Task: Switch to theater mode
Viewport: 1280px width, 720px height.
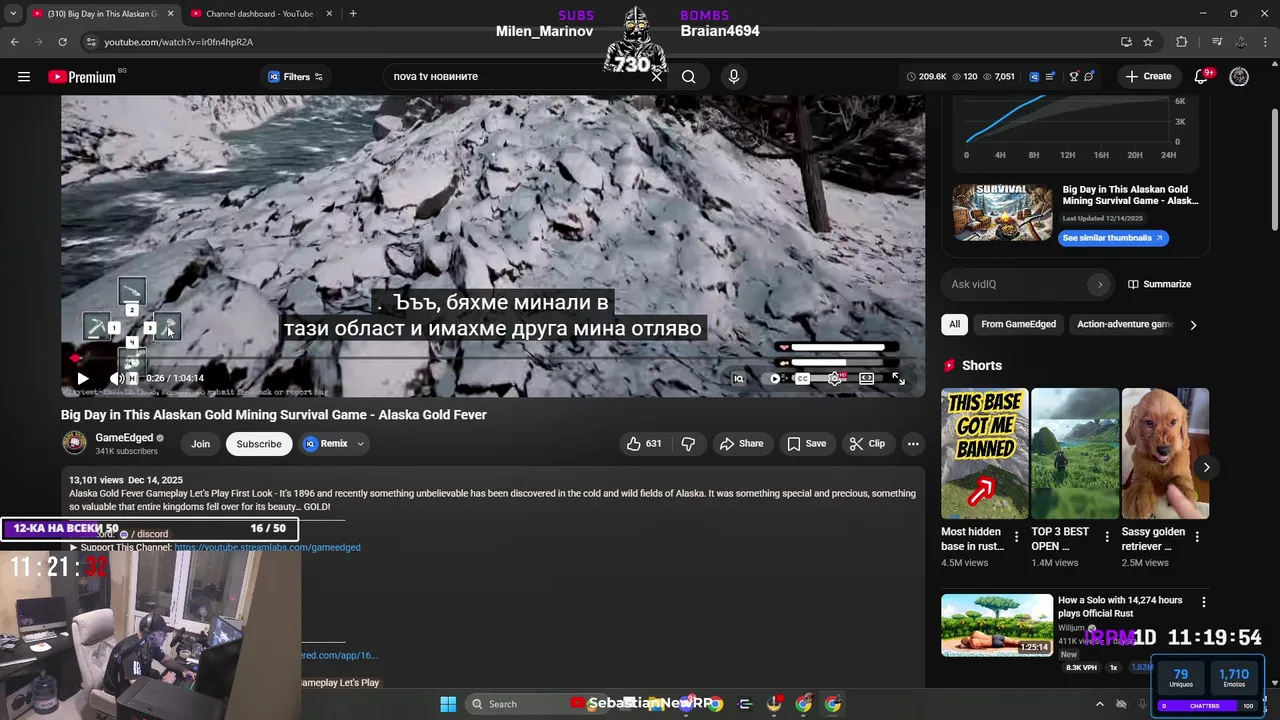Action: 867,378
